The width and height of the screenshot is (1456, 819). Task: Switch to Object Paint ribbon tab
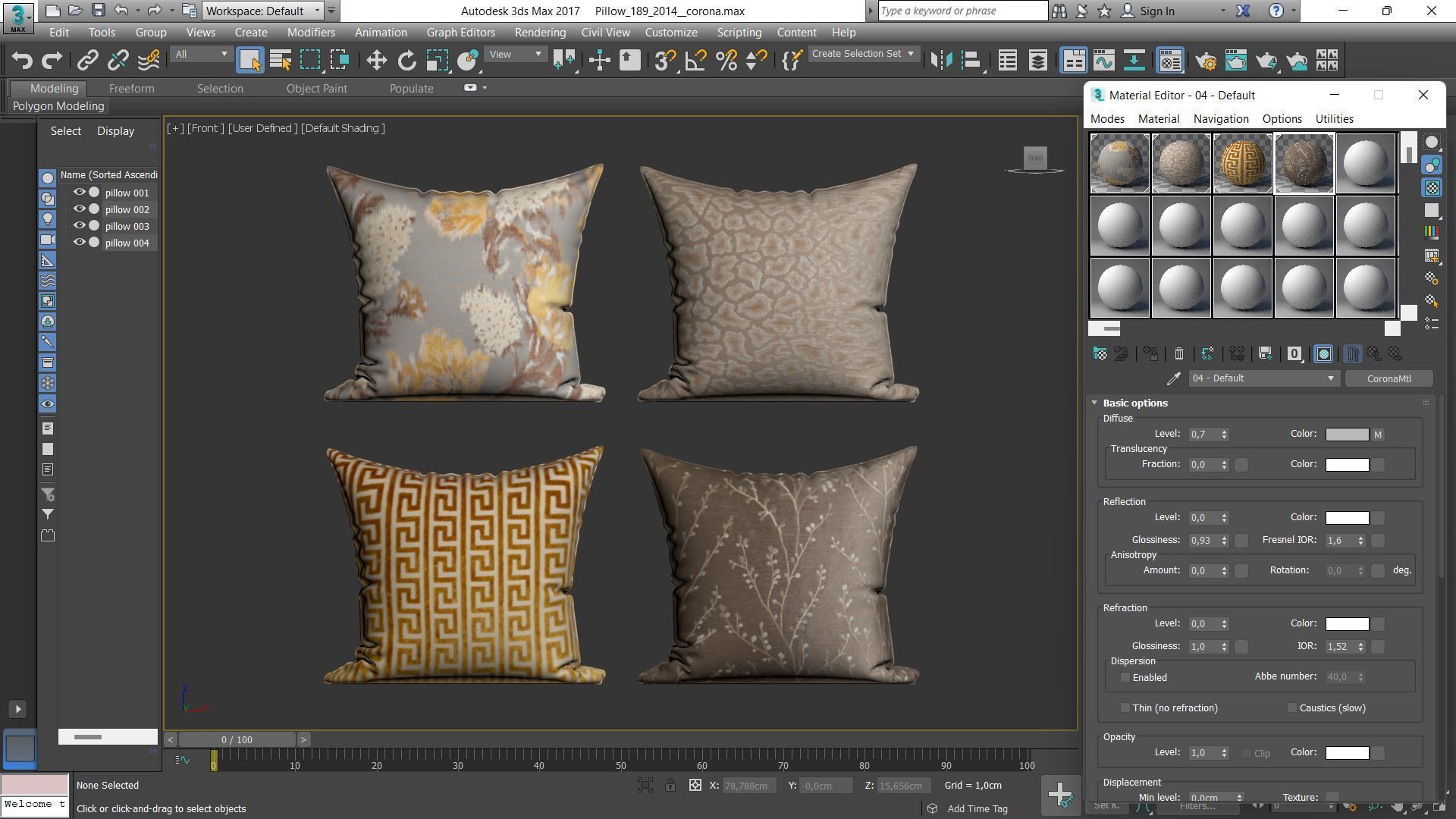pos(316,89)
